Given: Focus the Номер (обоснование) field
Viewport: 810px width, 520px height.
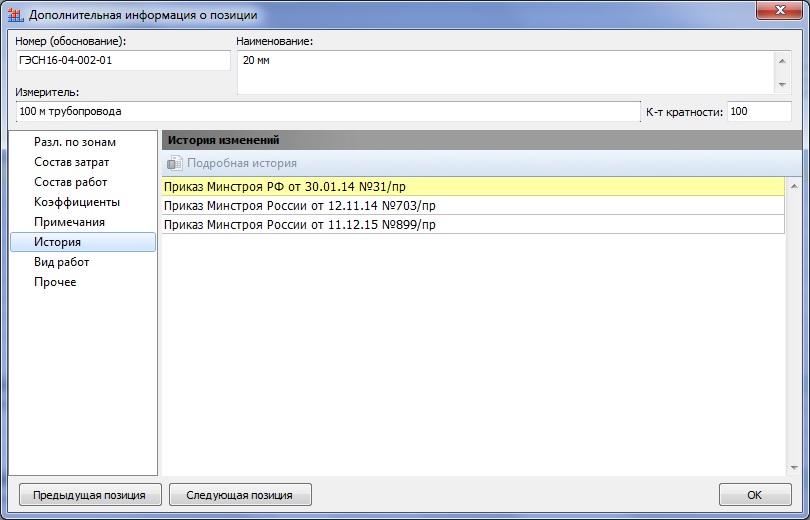Looking at the screenshot, I should 123,60.
